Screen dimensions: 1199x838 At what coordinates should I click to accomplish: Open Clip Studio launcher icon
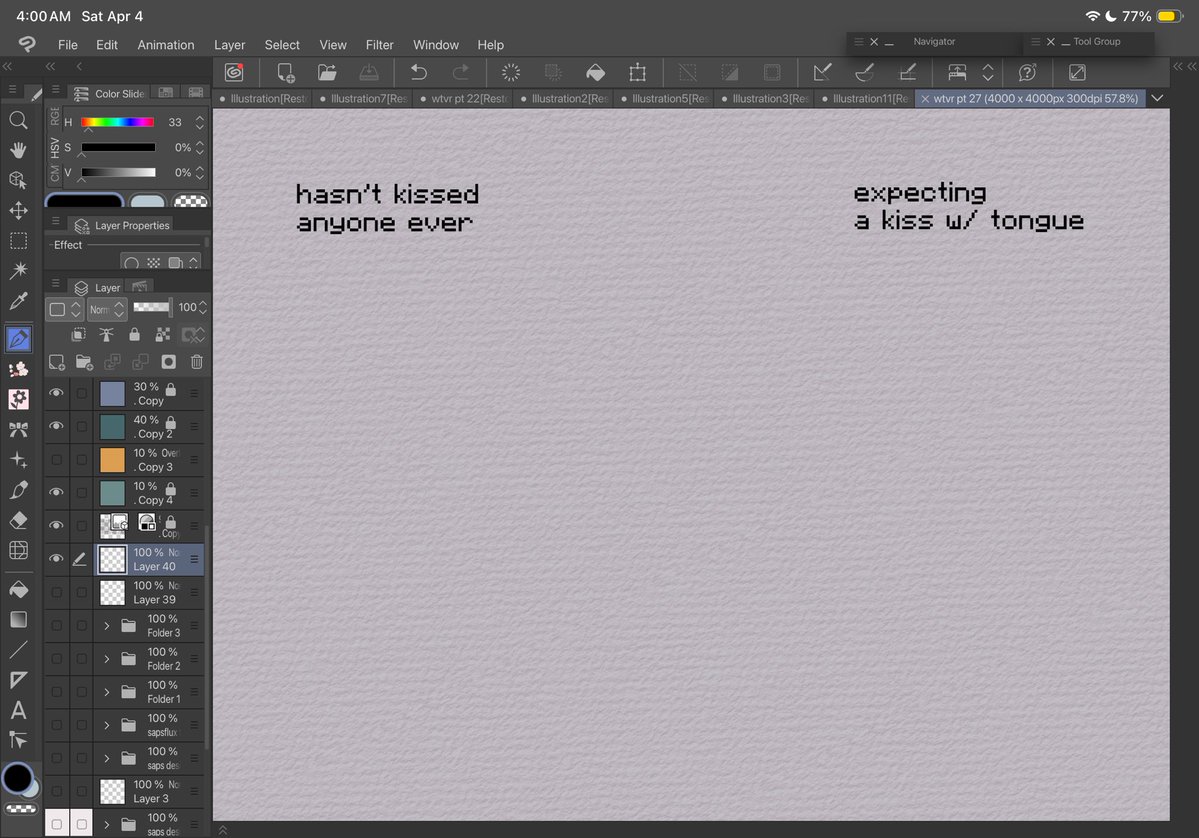234,73
